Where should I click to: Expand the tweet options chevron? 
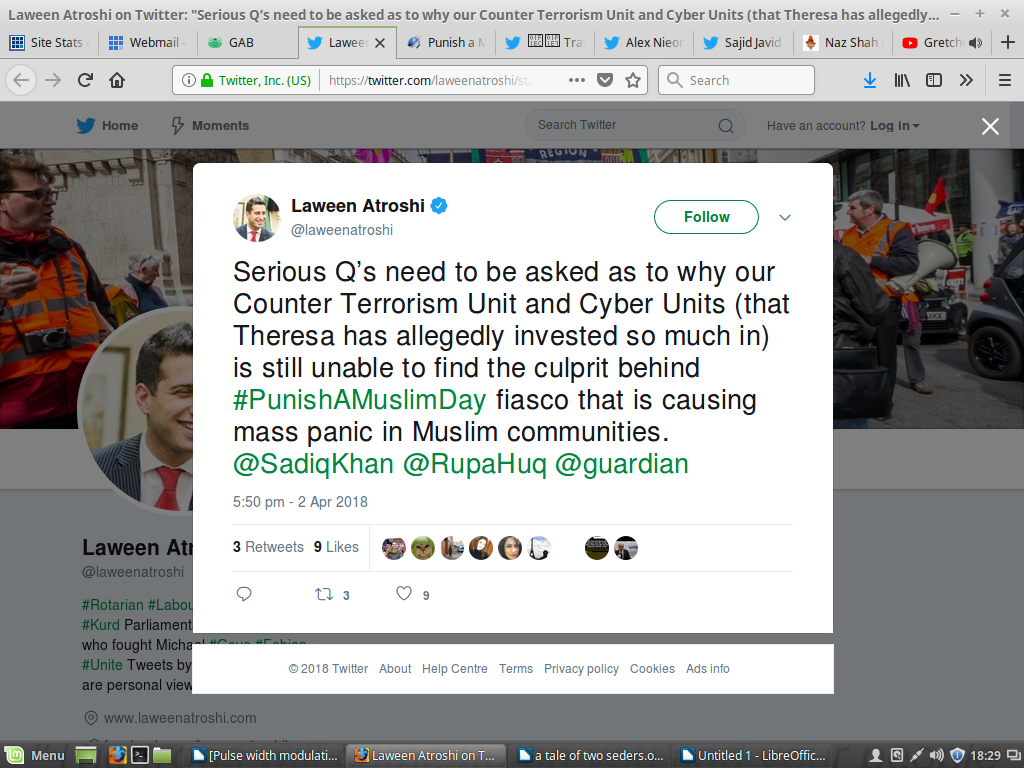(785, 217)
